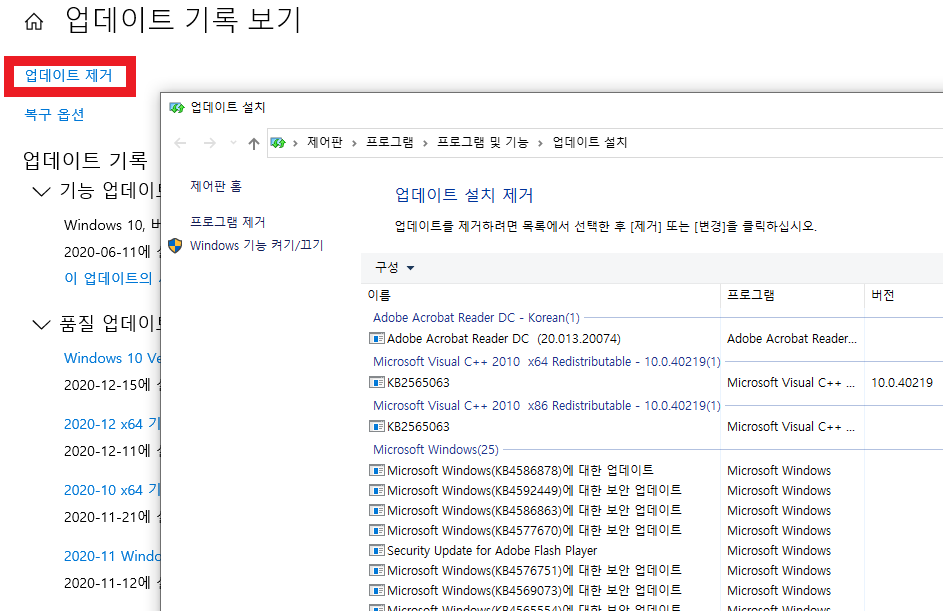Select the KB4586863 security update row
Screen dimensions: 943x611
click(x=534, y=510)
